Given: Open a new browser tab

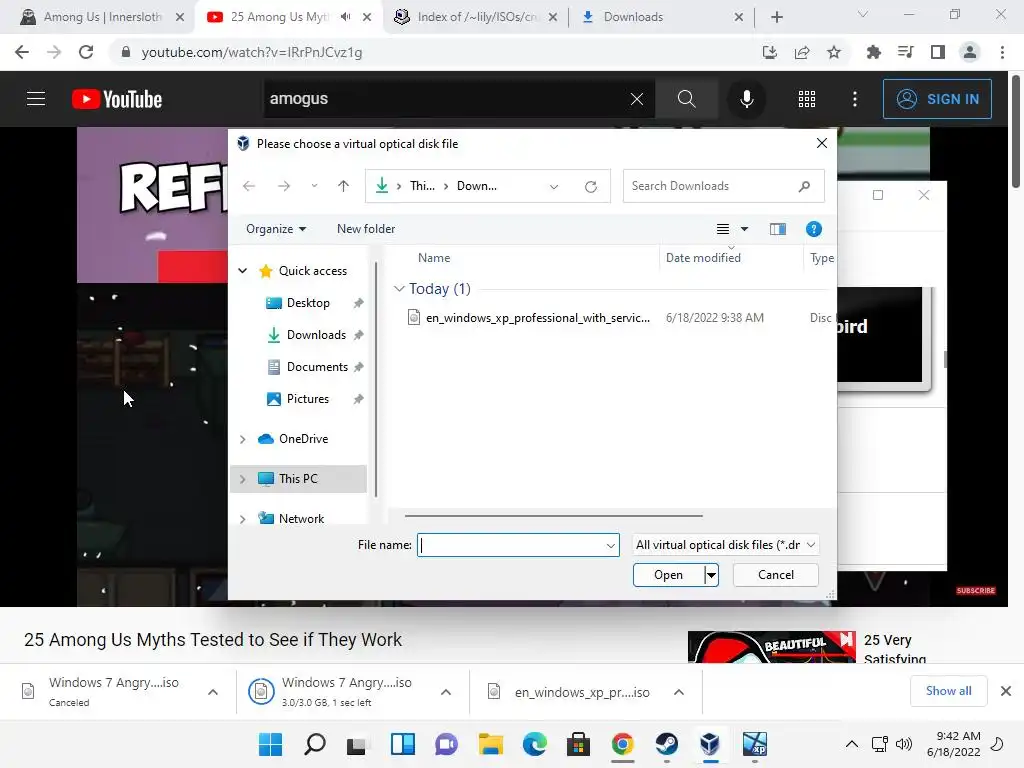Looking at the screenshot, I should click(776, 17).
